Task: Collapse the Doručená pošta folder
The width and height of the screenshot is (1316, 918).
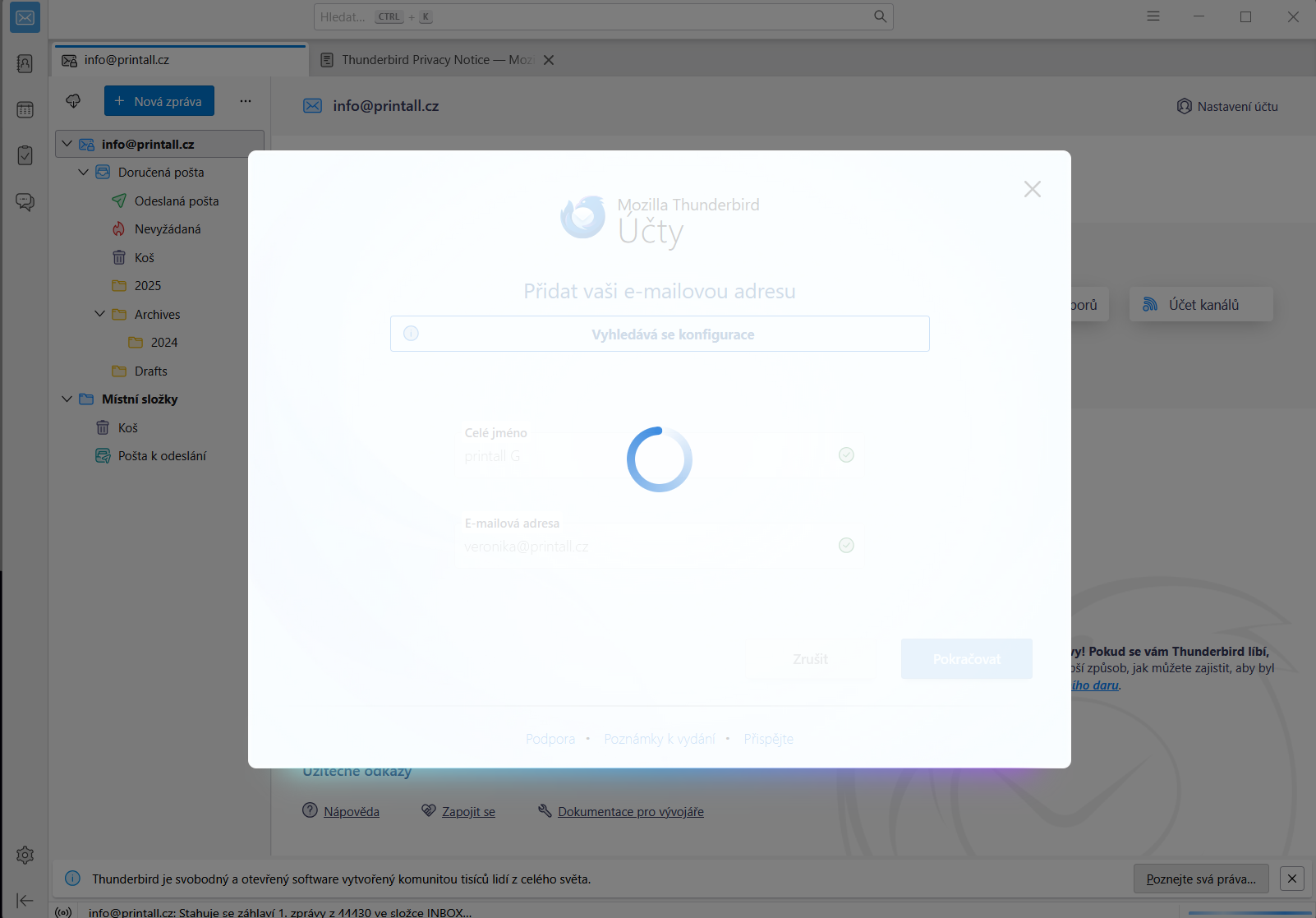Action: point(84,173)
